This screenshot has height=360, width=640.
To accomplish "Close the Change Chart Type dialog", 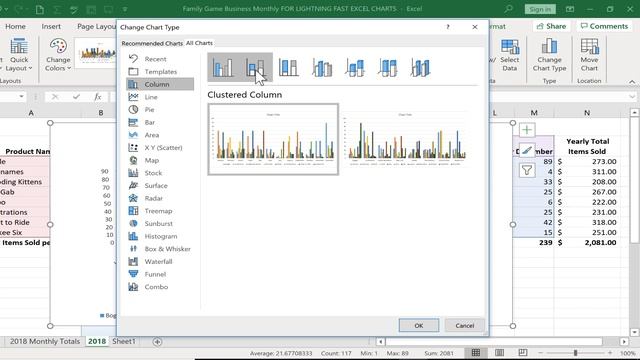I will [475, 27].
